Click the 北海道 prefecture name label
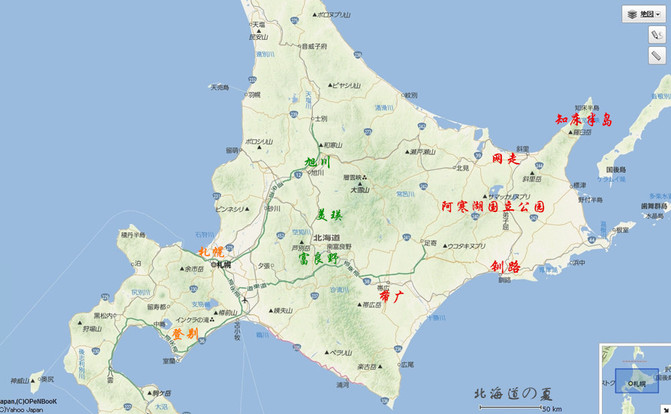Viewport: 671px width, 414px height. click(327, 238)
